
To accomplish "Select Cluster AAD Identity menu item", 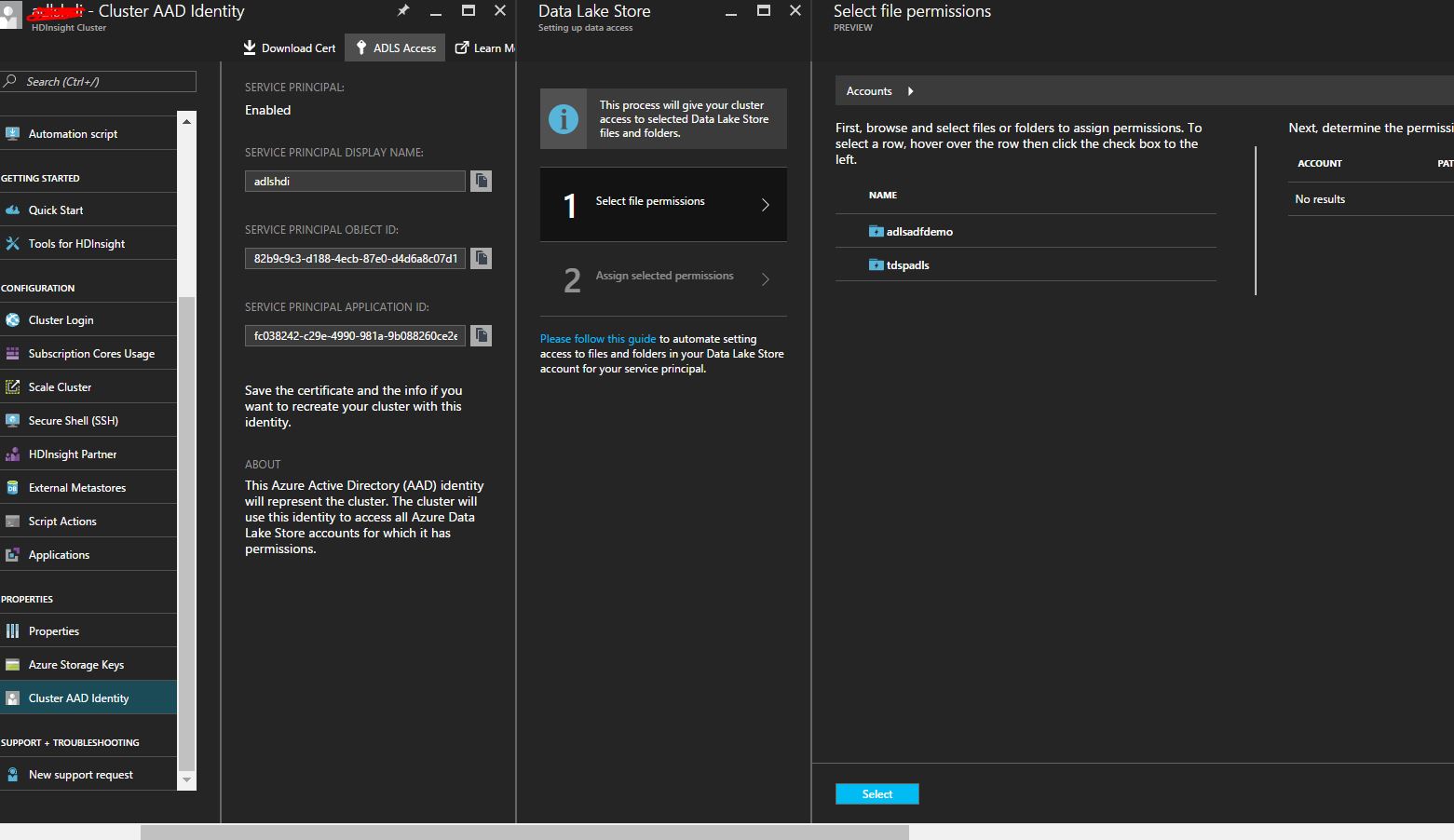I will pos(88,698).
